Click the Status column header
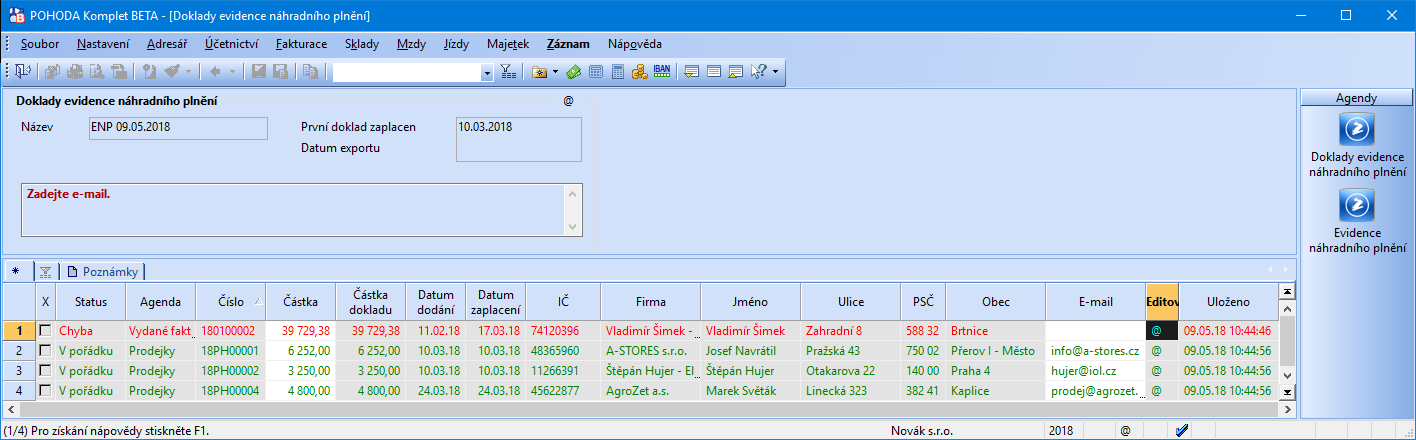This screenshot has width=1416, height=440. (x=90, y=302)
